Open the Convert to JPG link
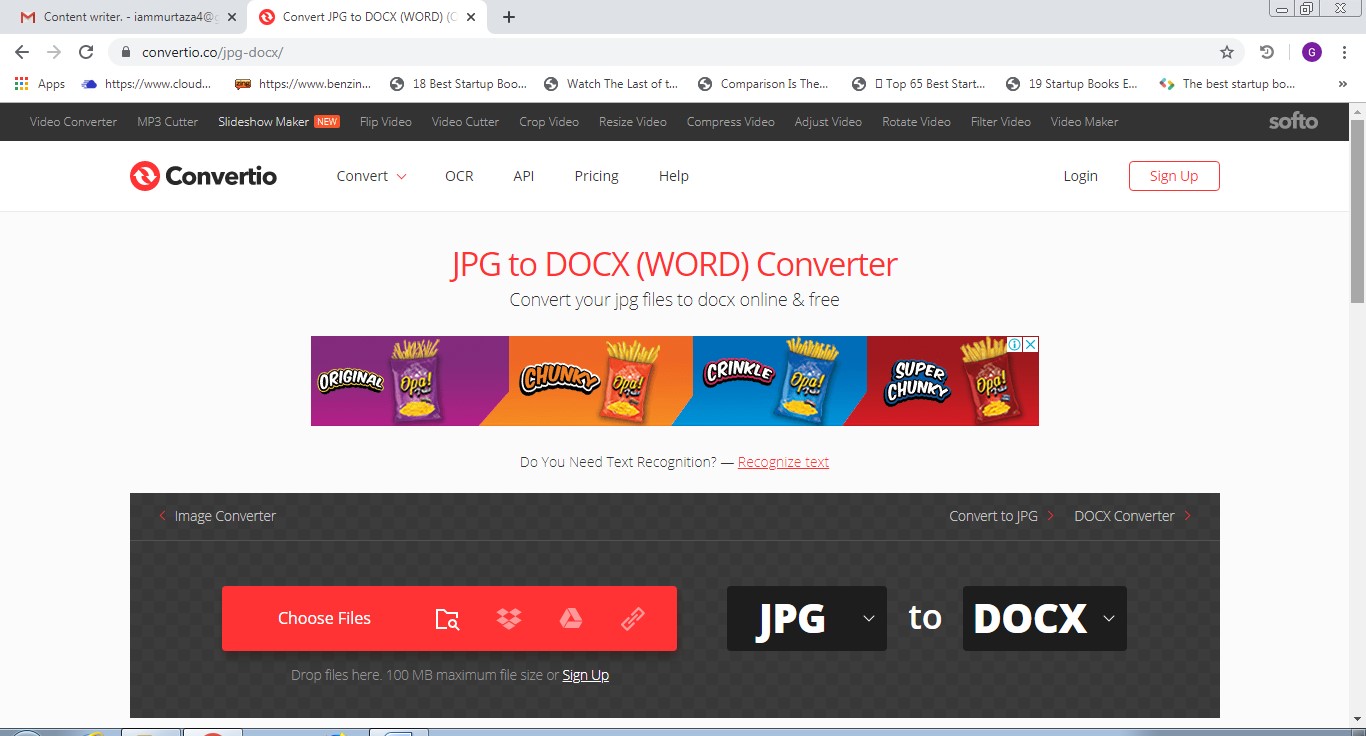The width and height of the screenshot is (1366, 736). 1001,516
